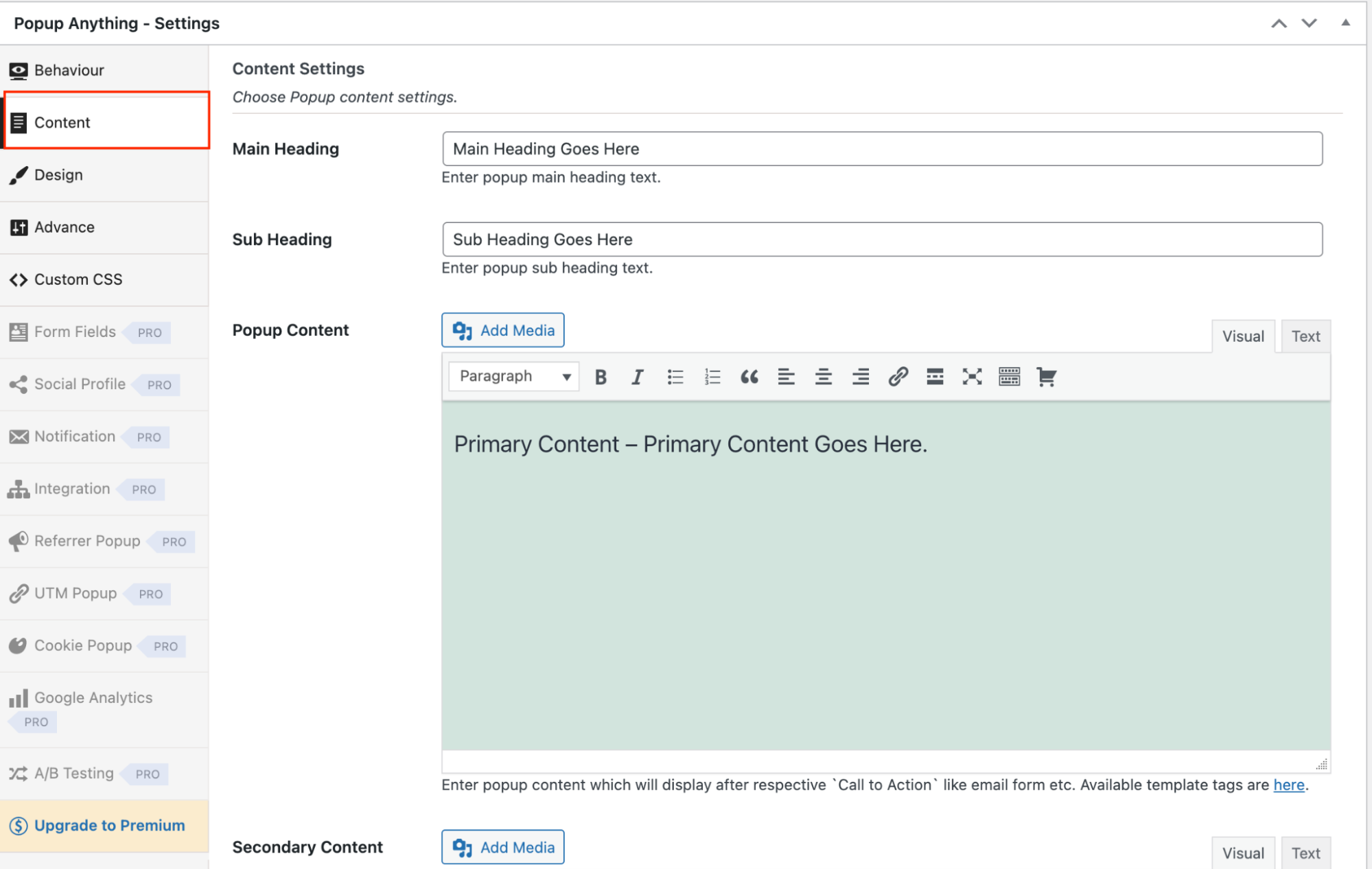Image resolution: width=1372 pixels, height=869 pixels.
Task: Open the A/B Testing PRO tab
Action: point(104,774)
